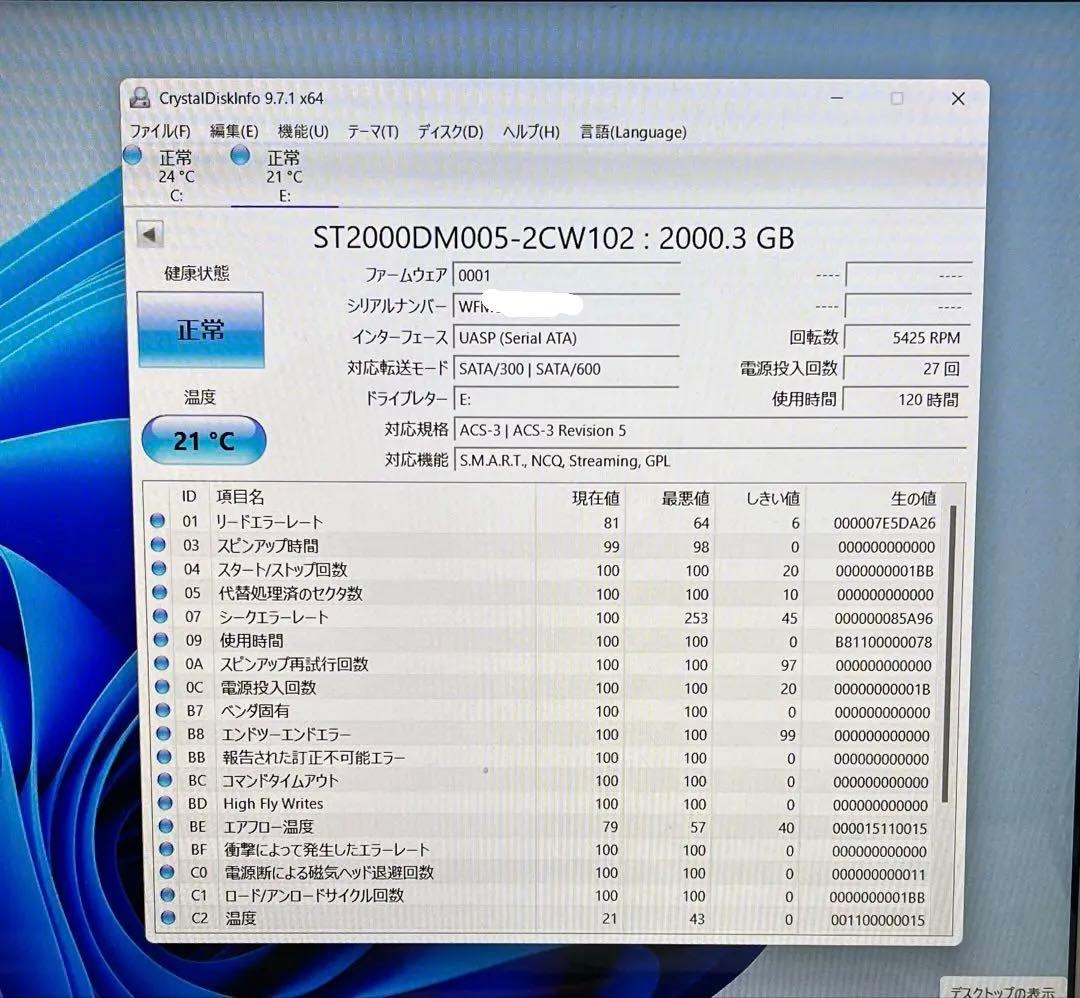Click the 正常 health status button
The width and height of the screenshot is (1080, 998).
(200, 330)
